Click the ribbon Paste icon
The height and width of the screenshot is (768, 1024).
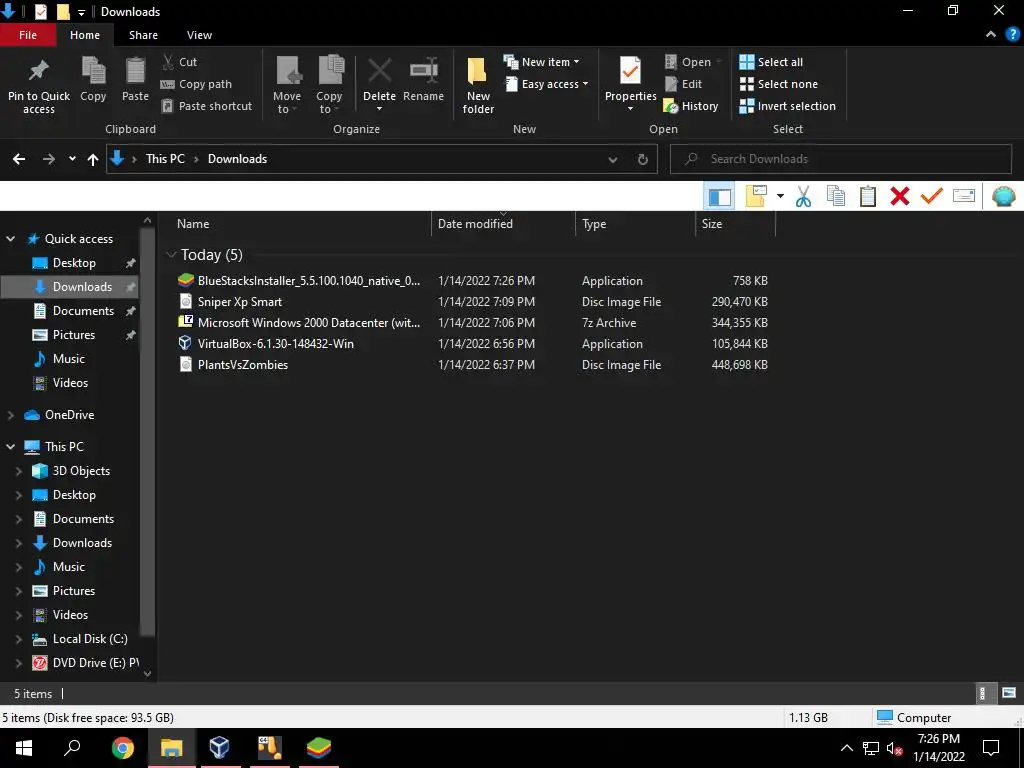[135, 71]
